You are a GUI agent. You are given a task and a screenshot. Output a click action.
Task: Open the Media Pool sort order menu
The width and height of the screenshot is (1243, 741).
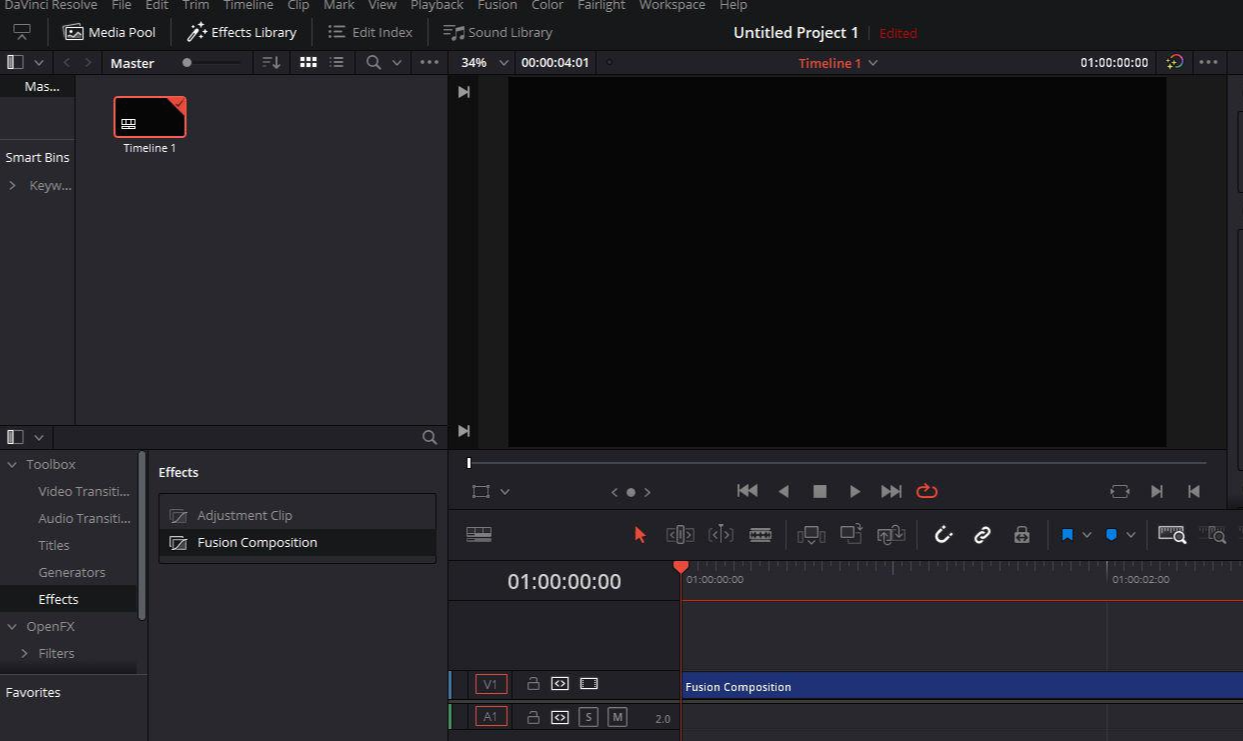pyautogui.click(x=271, y=62)
